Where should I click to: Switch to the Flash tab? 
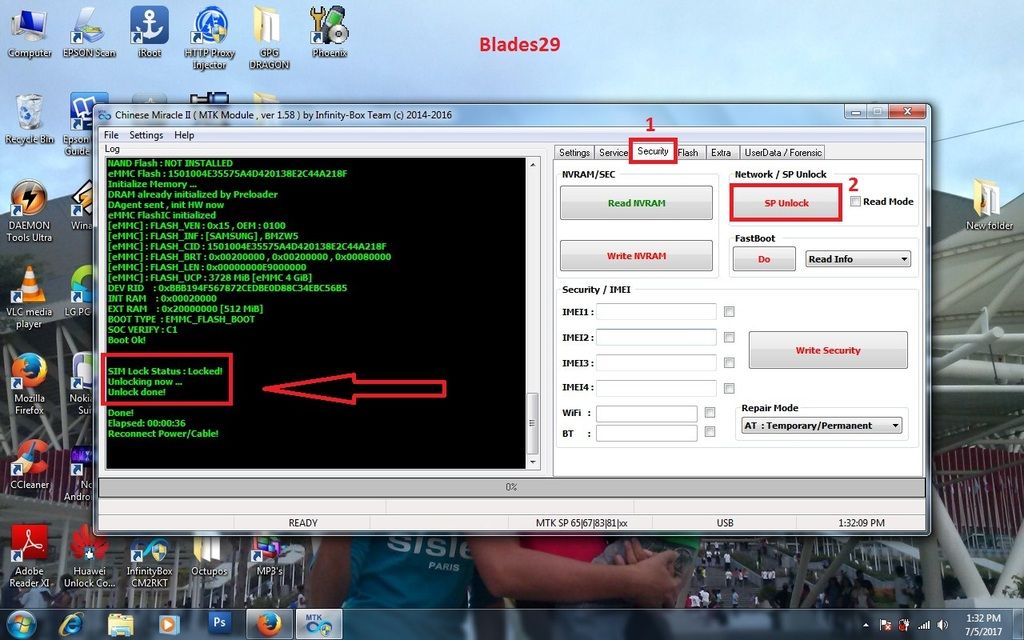tap(688, 153)
